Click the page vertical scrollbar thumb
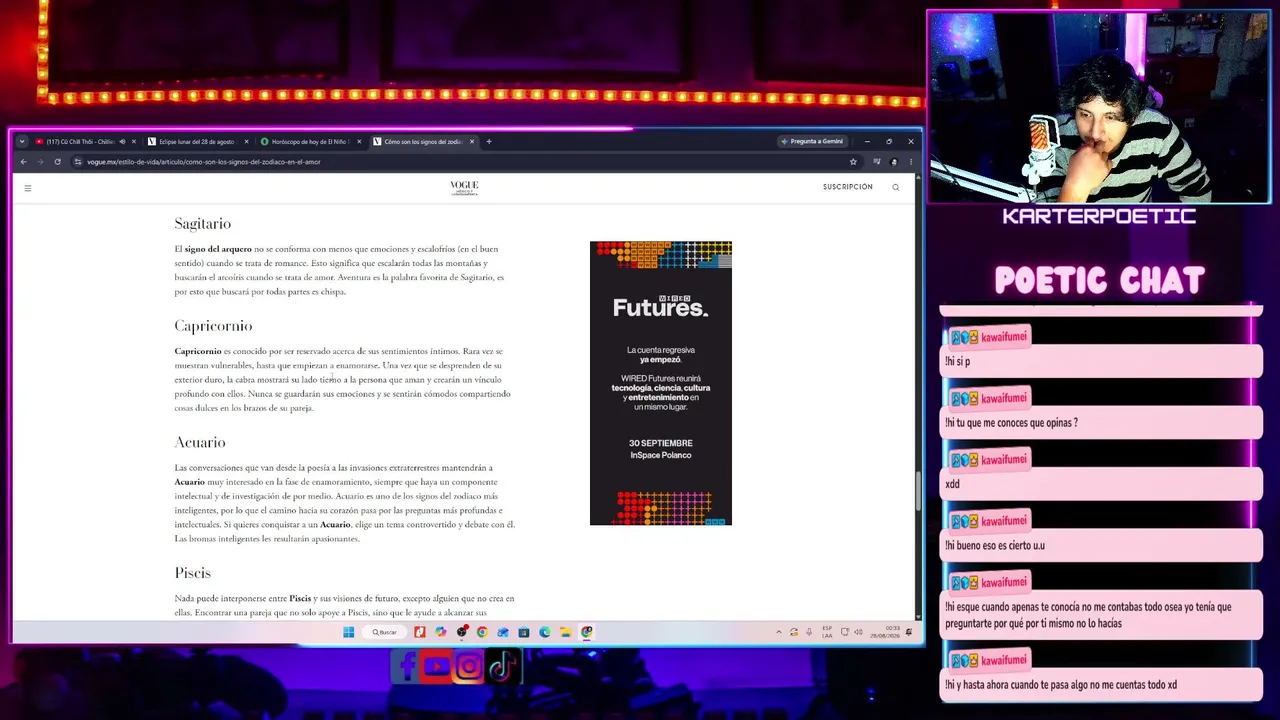This screenshot has height=720, width=1280. pos(917,489)
